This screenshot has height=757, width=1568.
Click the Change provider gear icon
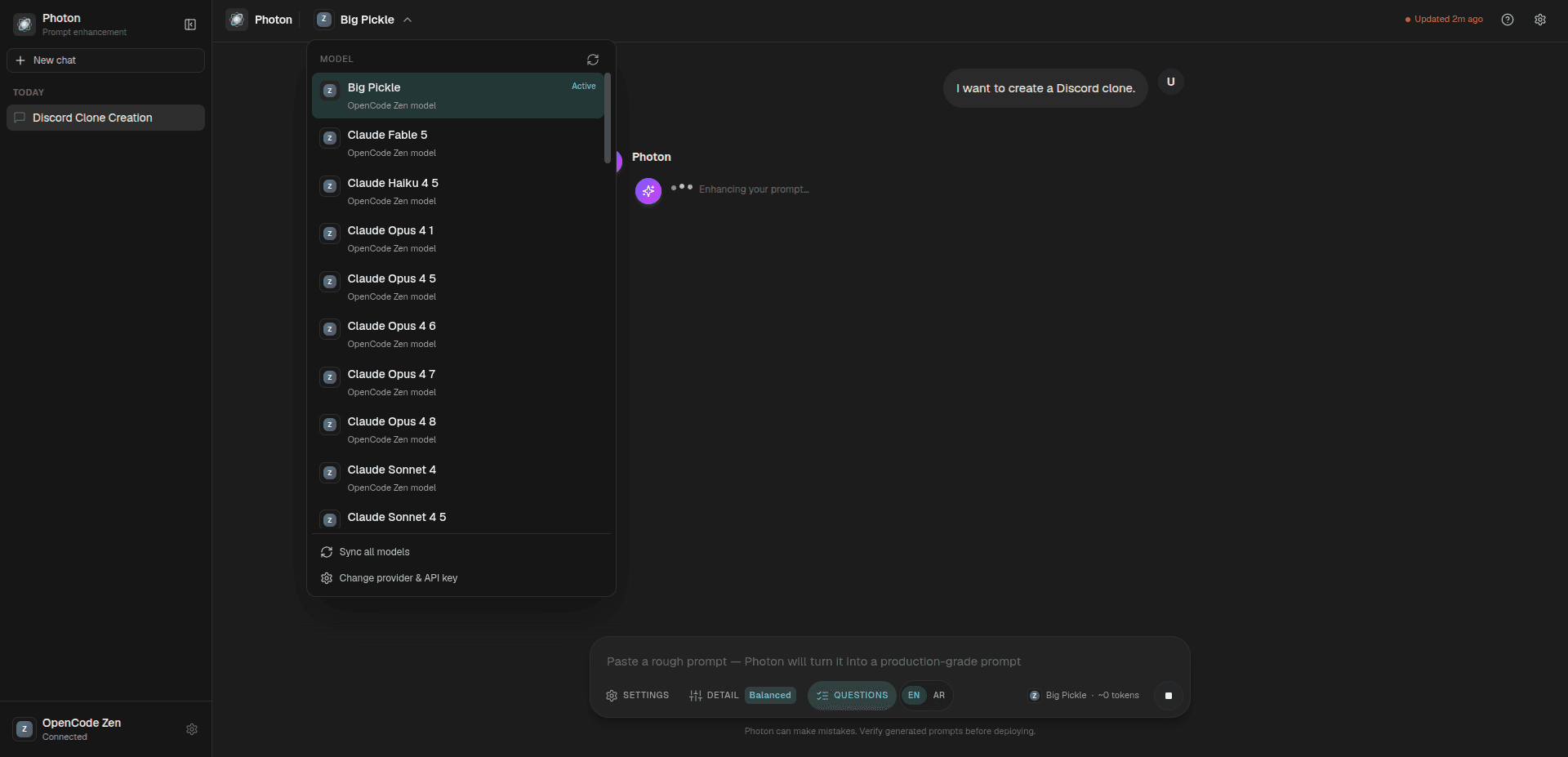[x=327, y=578]
